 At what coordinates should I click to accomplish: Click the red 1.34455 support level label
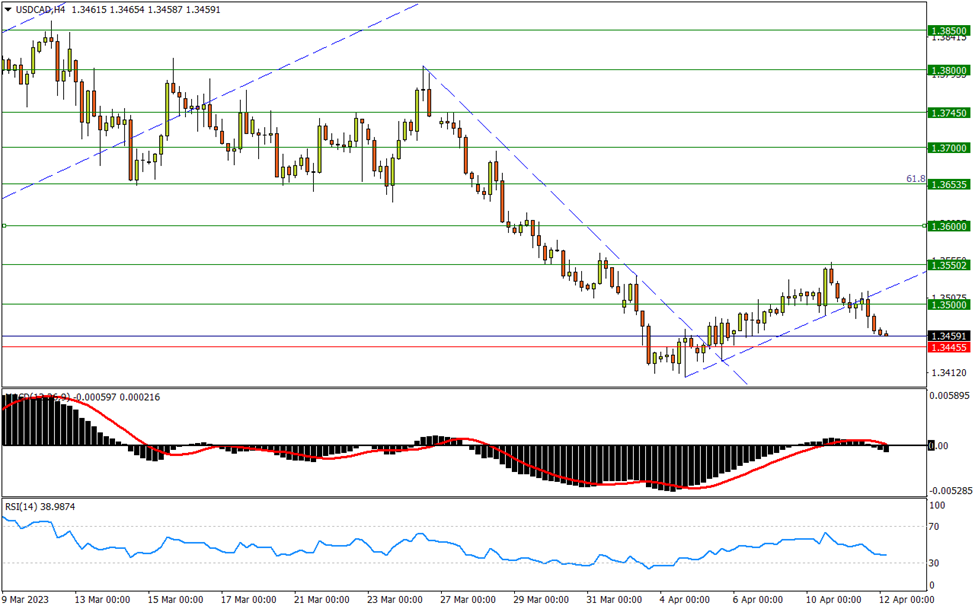coord(948,347)
